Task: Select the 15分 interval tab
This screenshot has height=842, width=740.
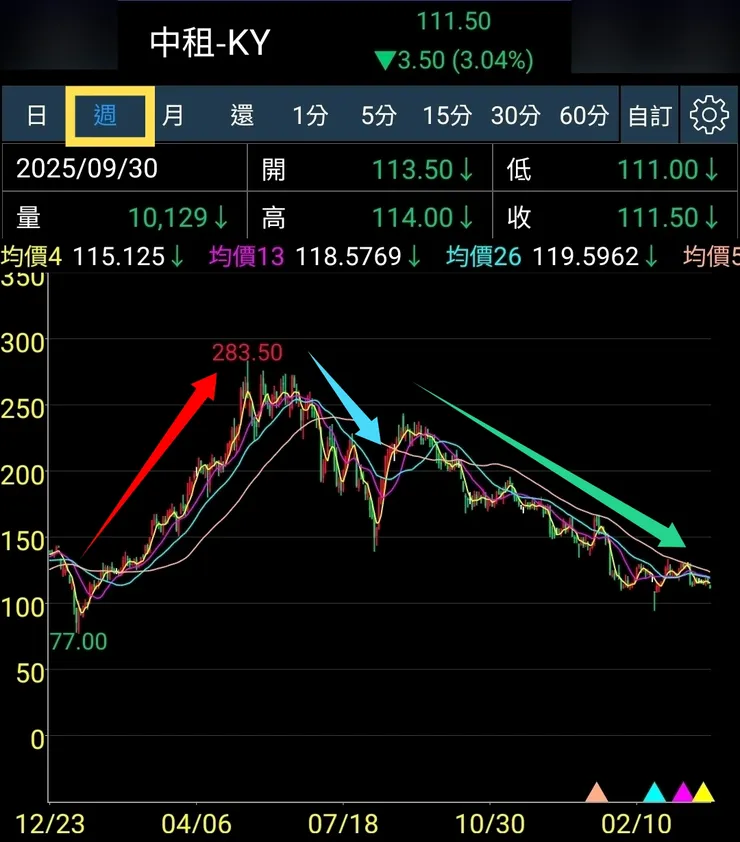Action: [x=447, y=115]
